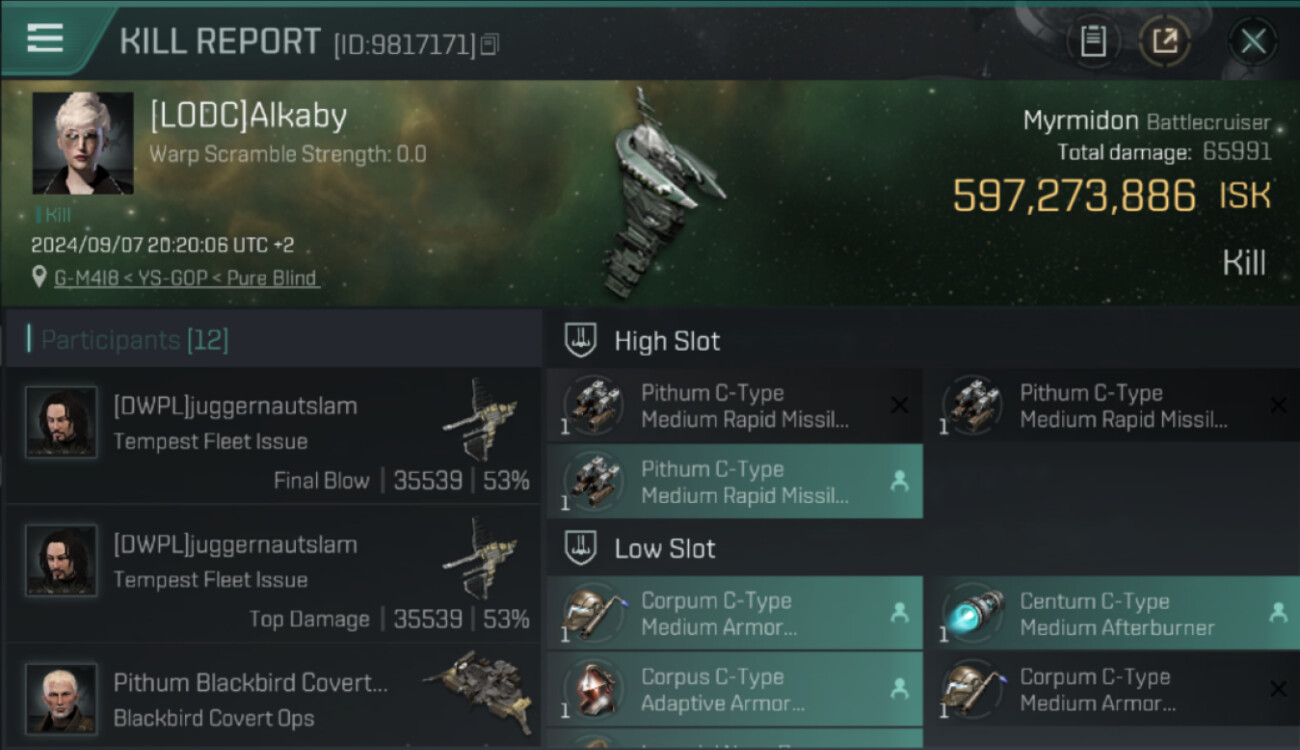Click the Blackbird Covert Ops ship icon

point(477,692)
